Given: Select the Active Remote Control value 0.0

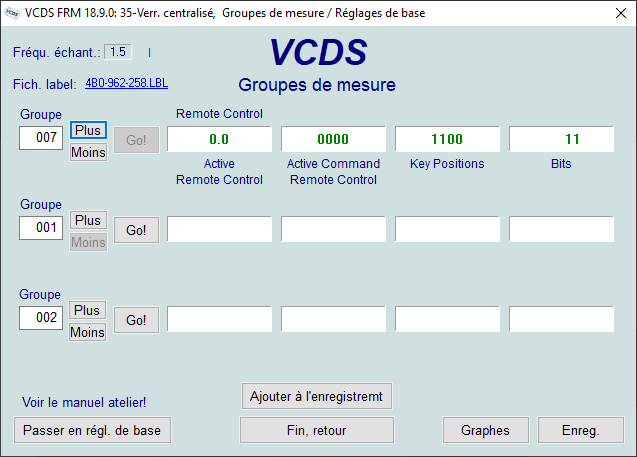Looking at the screenshot, I should (219, 139).
